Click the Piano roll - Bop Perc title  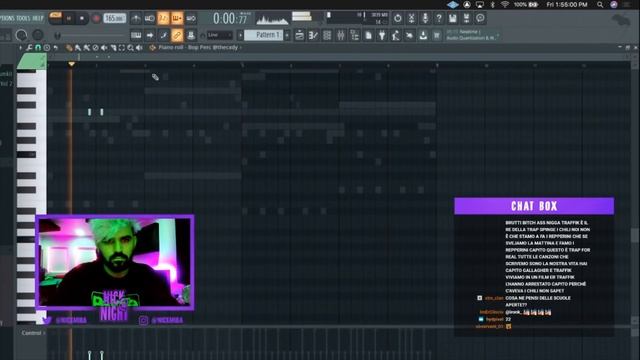(198, 48)
